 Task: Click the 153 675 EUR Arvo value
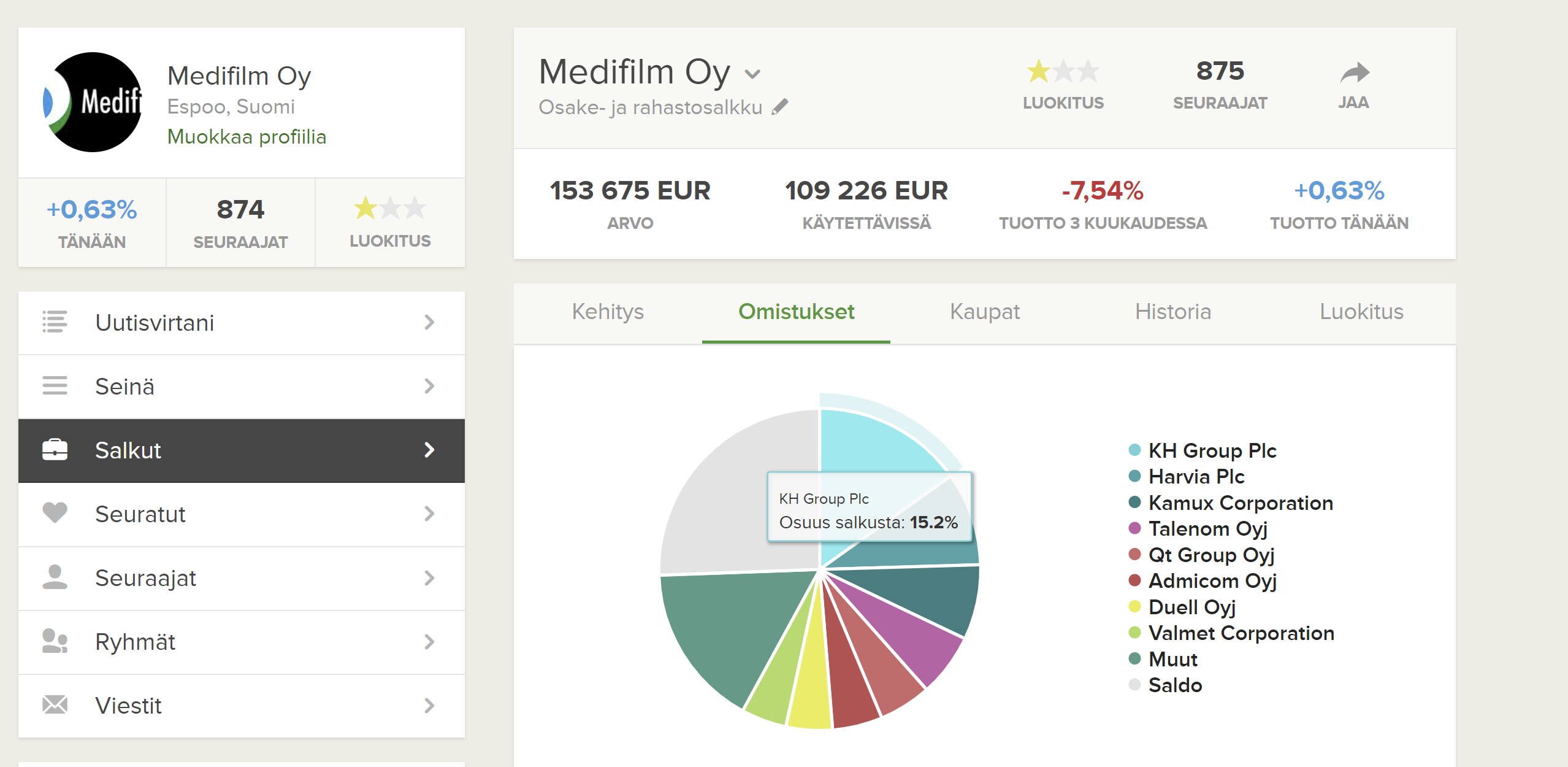tap(630, 191)
